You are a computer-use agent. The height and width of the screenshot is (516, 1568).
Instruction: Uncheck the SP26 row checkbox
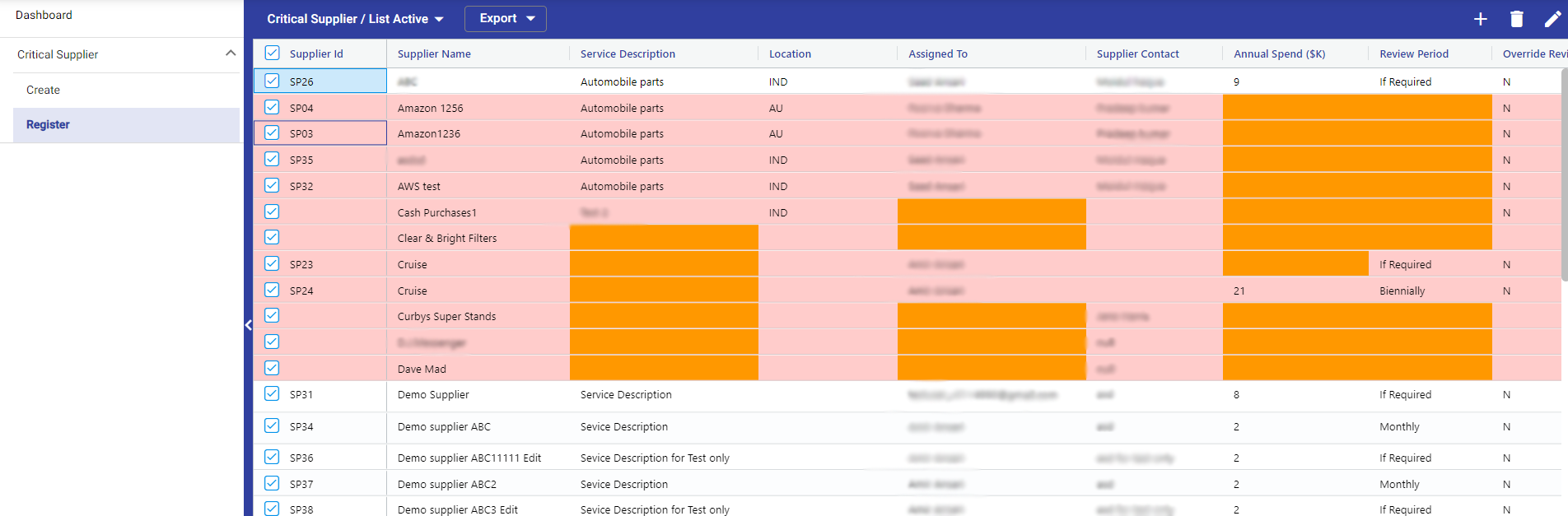(x=272, y=81)
